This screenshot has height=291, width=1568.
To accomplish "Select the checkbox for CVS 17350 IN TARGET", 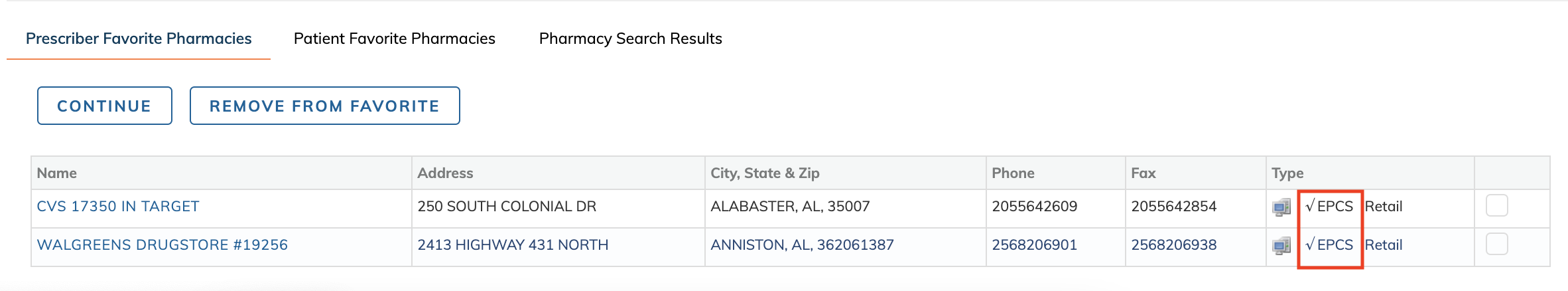I will (1496, 205).
